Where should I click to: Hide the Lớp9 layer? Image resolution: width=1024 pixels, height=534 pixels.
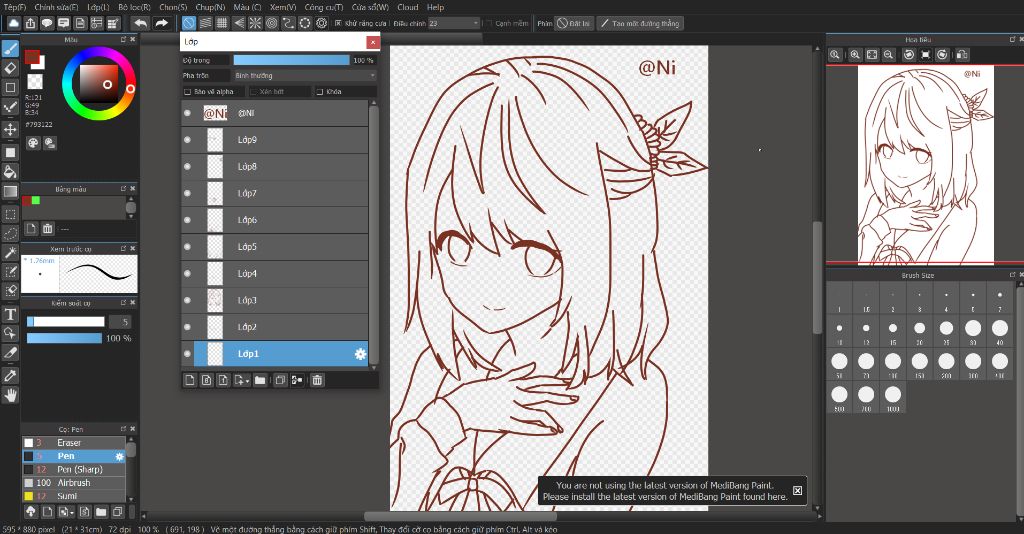(187, 140)
